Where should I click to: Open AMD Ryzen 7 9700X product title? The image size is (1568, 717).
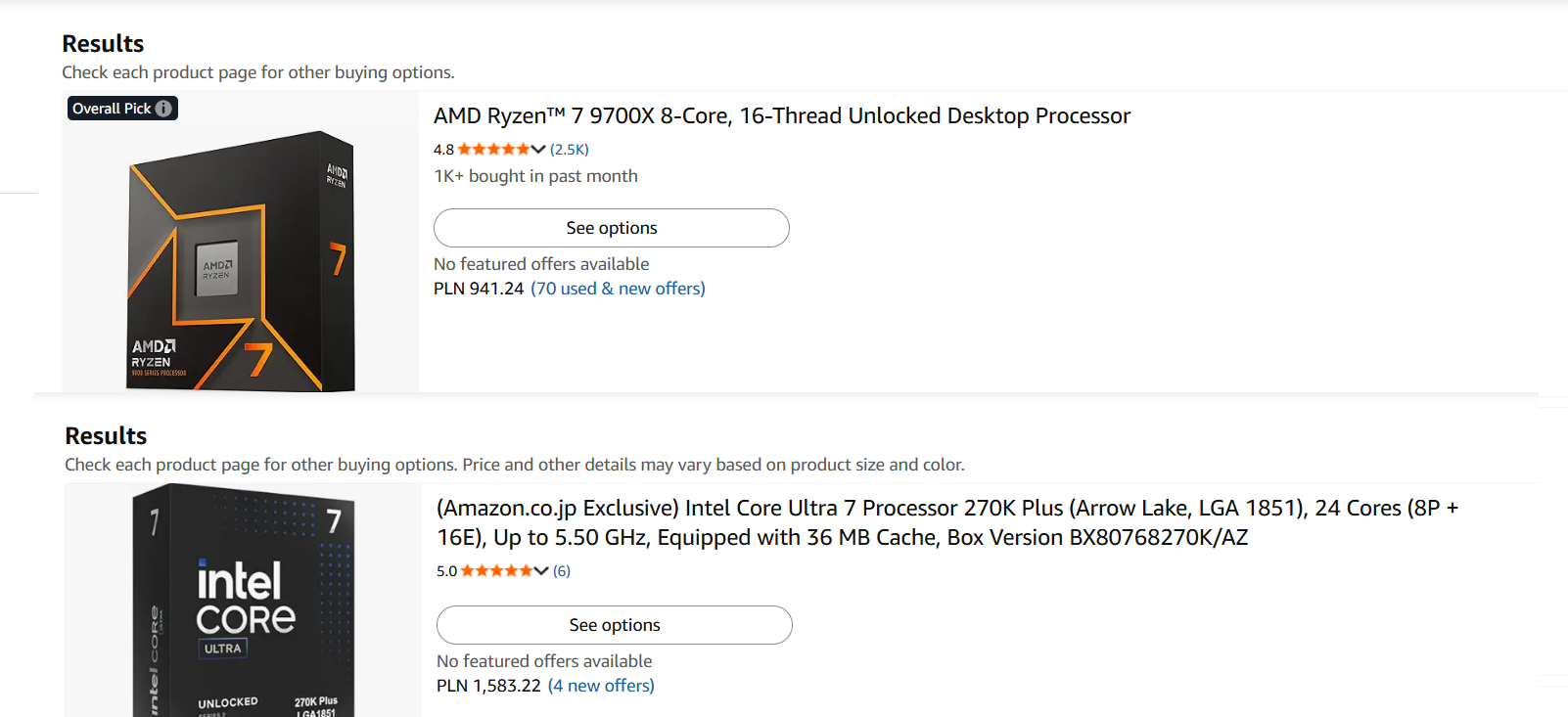click(x=781, y=116)
